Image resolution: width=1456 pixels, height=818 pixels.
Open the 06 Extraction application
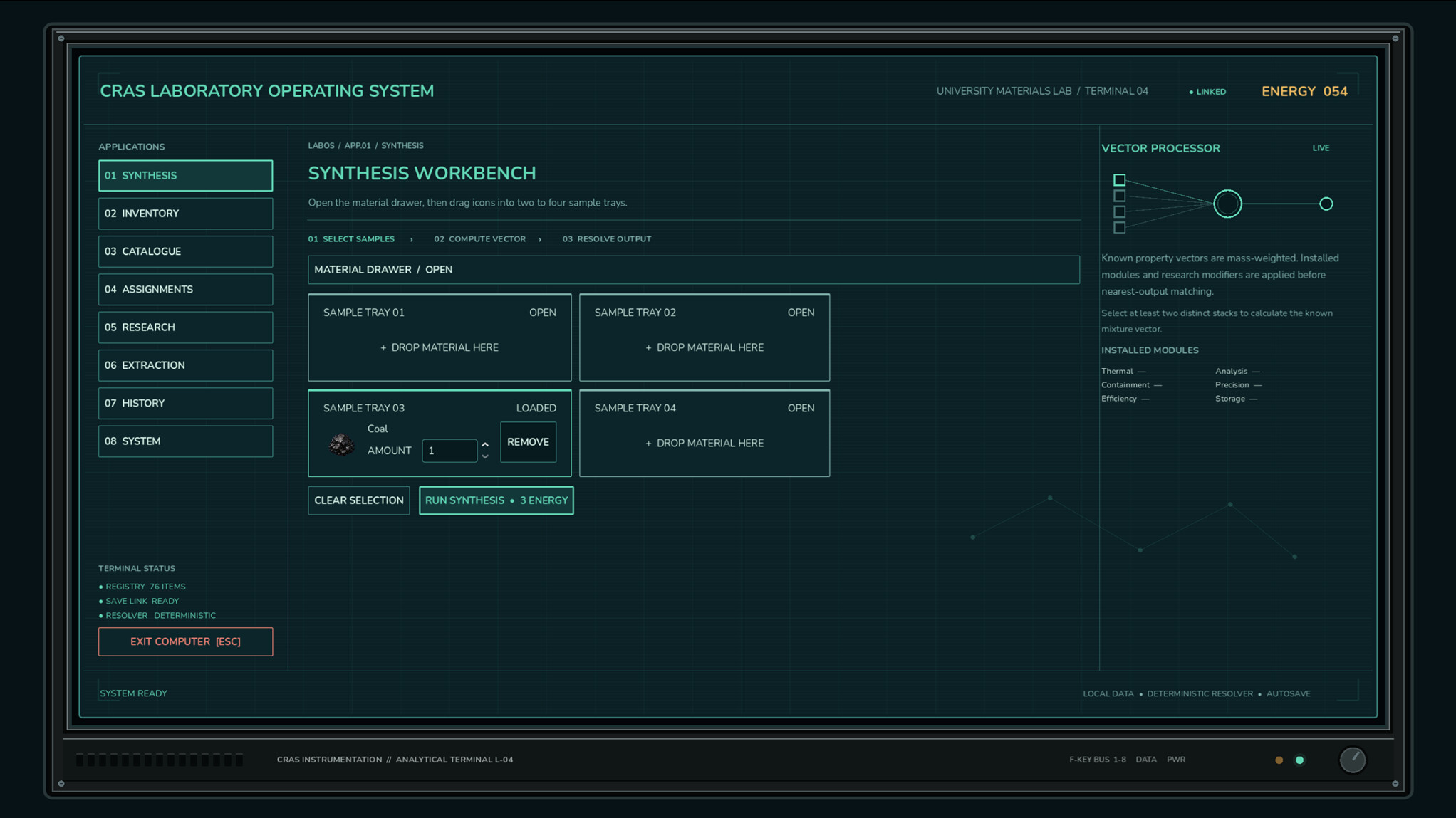point(185,365)
